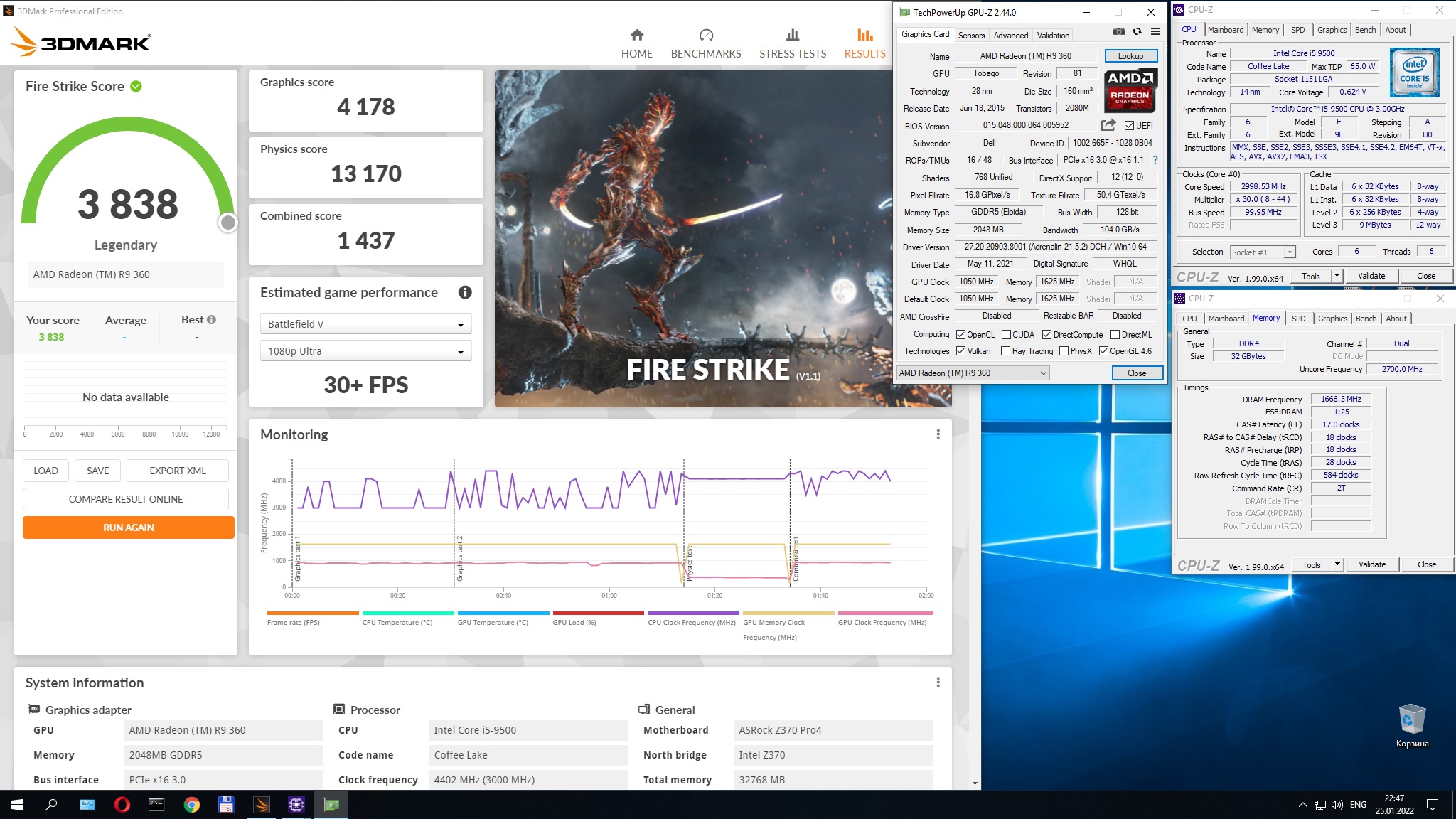Click the CPU Clock Frequency purple legend swatch
Image resolution: width=1456 pixels, height=819 pixels.
[x=694, y=613]
